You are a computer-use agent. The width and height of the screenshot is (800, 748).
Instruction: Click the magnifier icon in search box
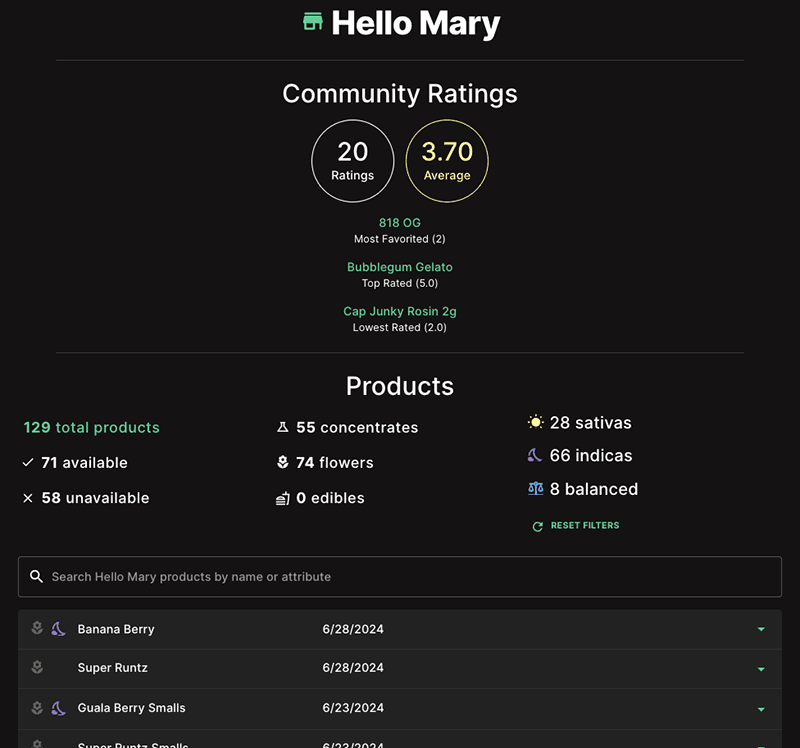pos(36,577)
